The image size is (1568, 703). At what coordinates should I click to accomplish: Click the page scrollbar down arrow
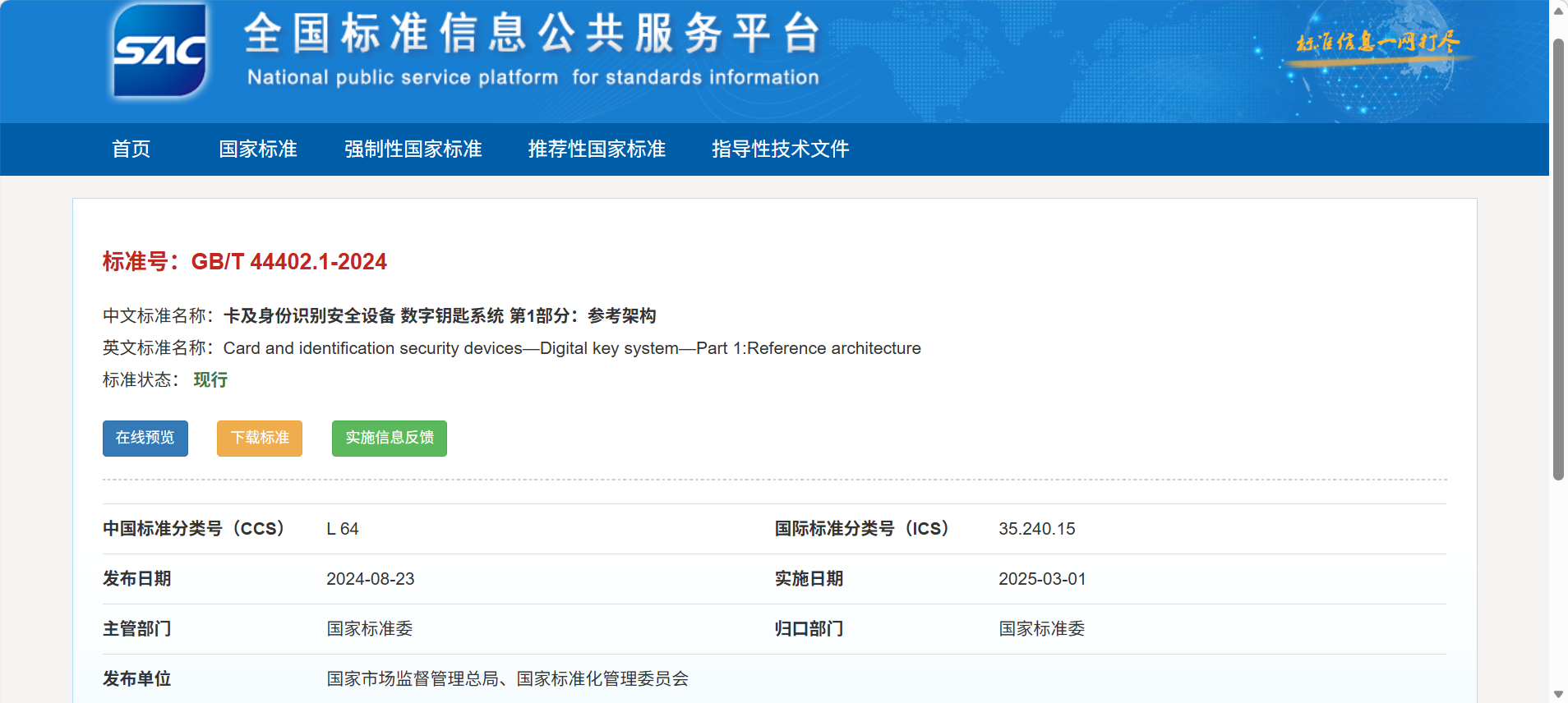pyautogui.click(x=1558, y=694)
